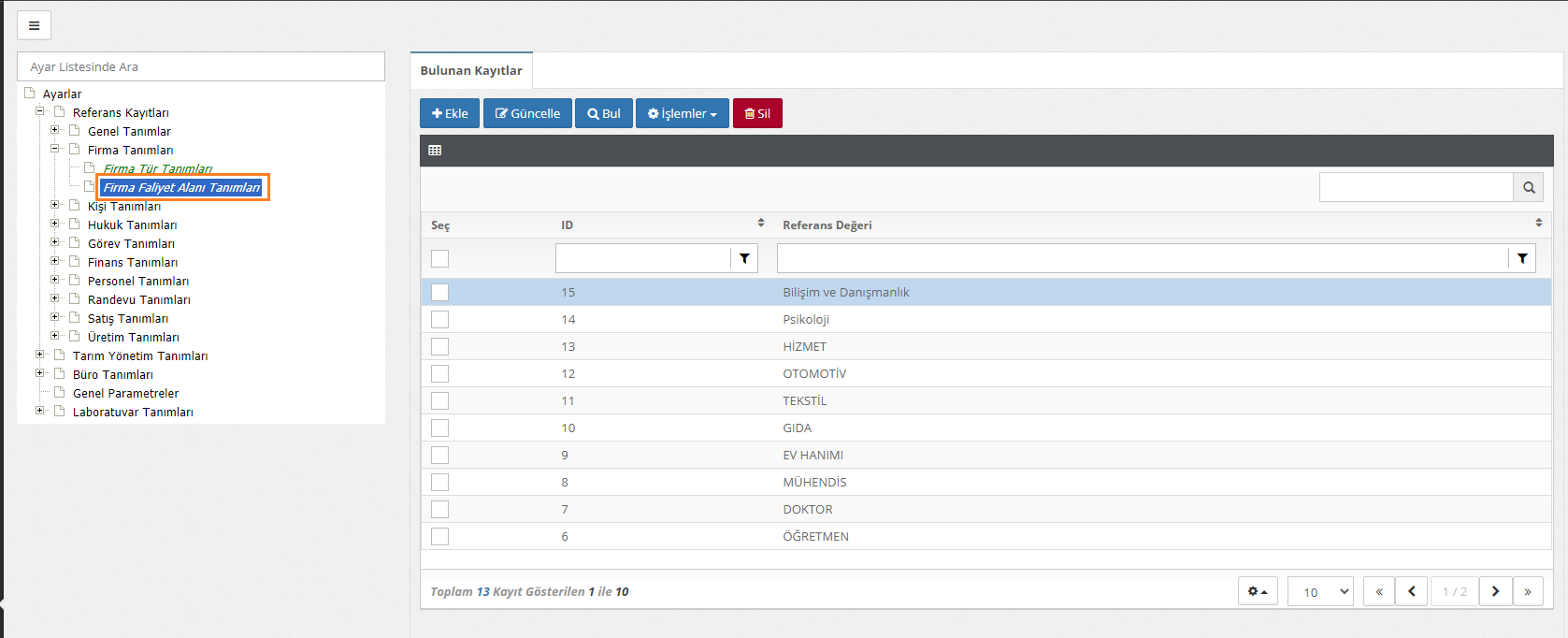This screenshot has width=1568, height=638.
Task: Open the İşlemler dropdown menu
Action: coord(682,113)
